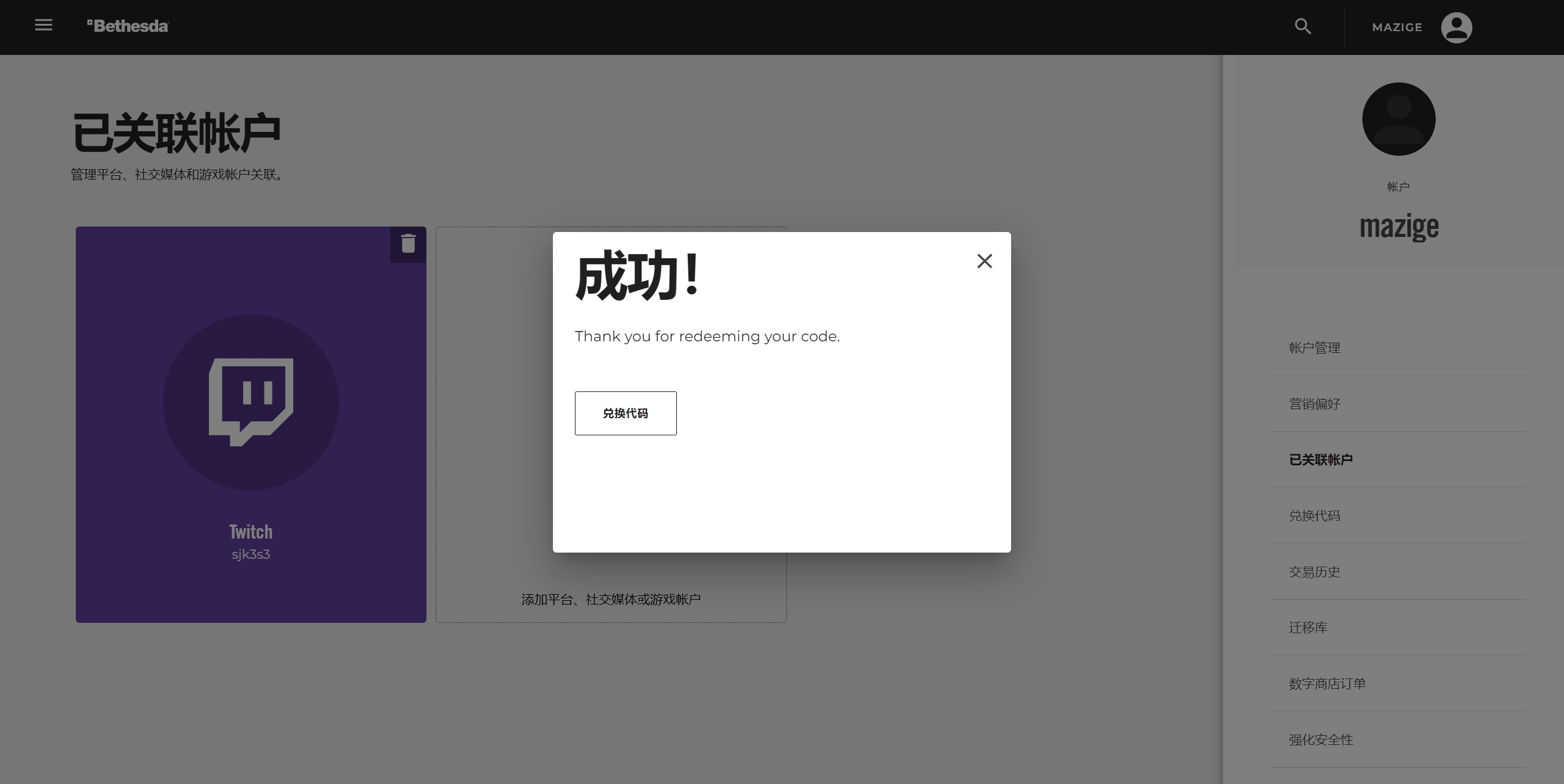Open the hamburger menu icon
Viewport: 1564px width, 784px height.
point(43,26)
